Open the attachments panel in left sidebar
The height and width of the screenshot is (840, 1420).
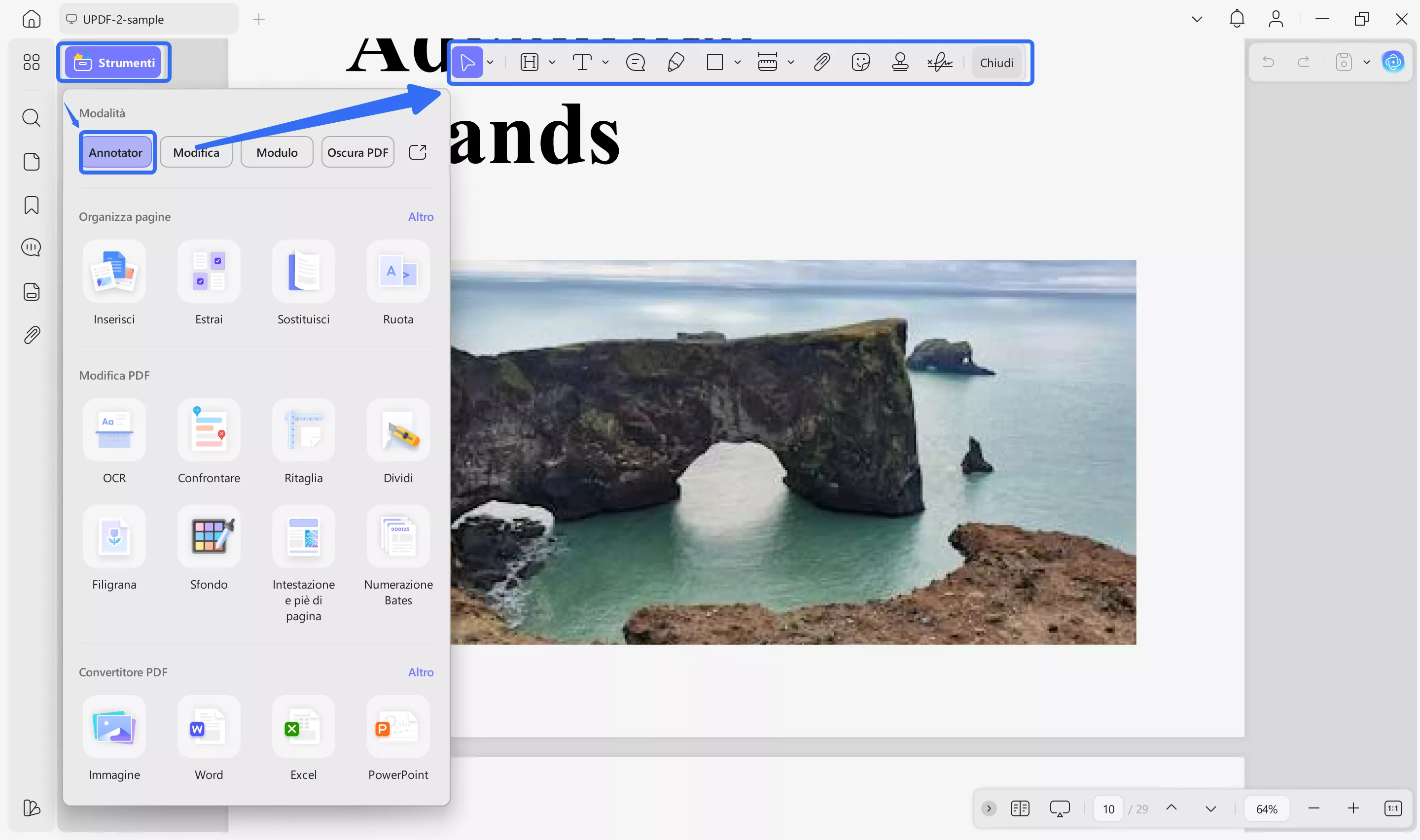32,335
